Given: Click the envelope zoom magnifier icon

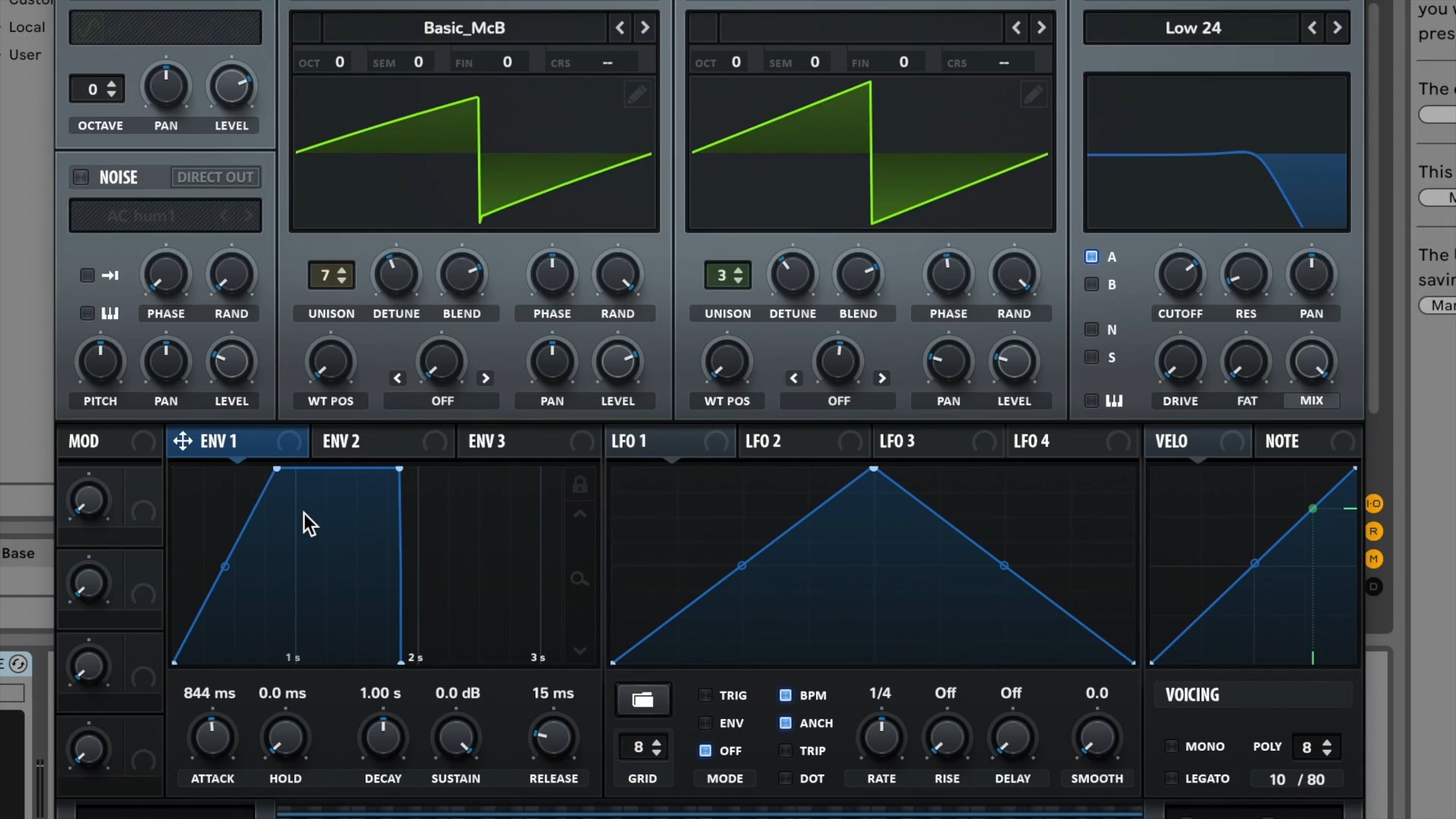Looking at the screenshot, I should [x=579, y=579].
